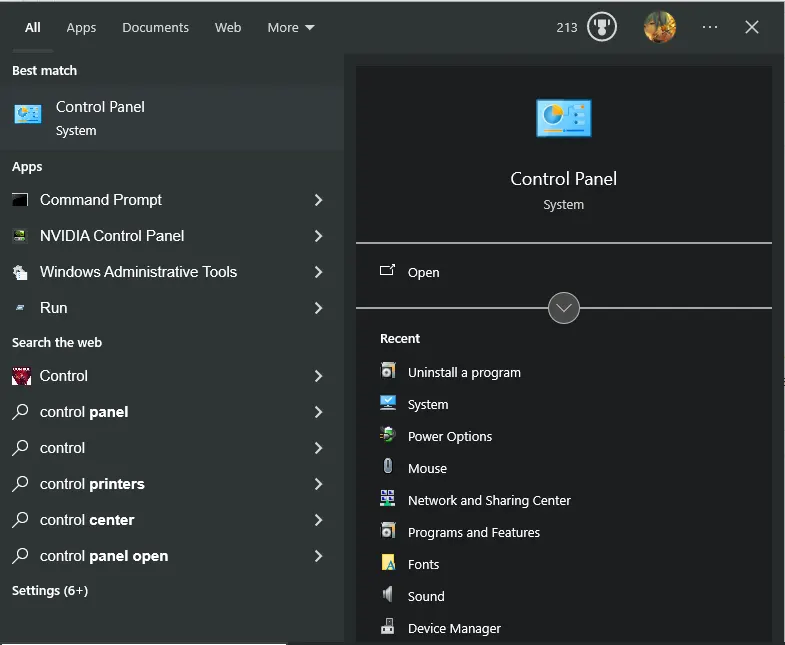
Task: Click the rewards trophy badge icon
Action: tap(602, 27)
